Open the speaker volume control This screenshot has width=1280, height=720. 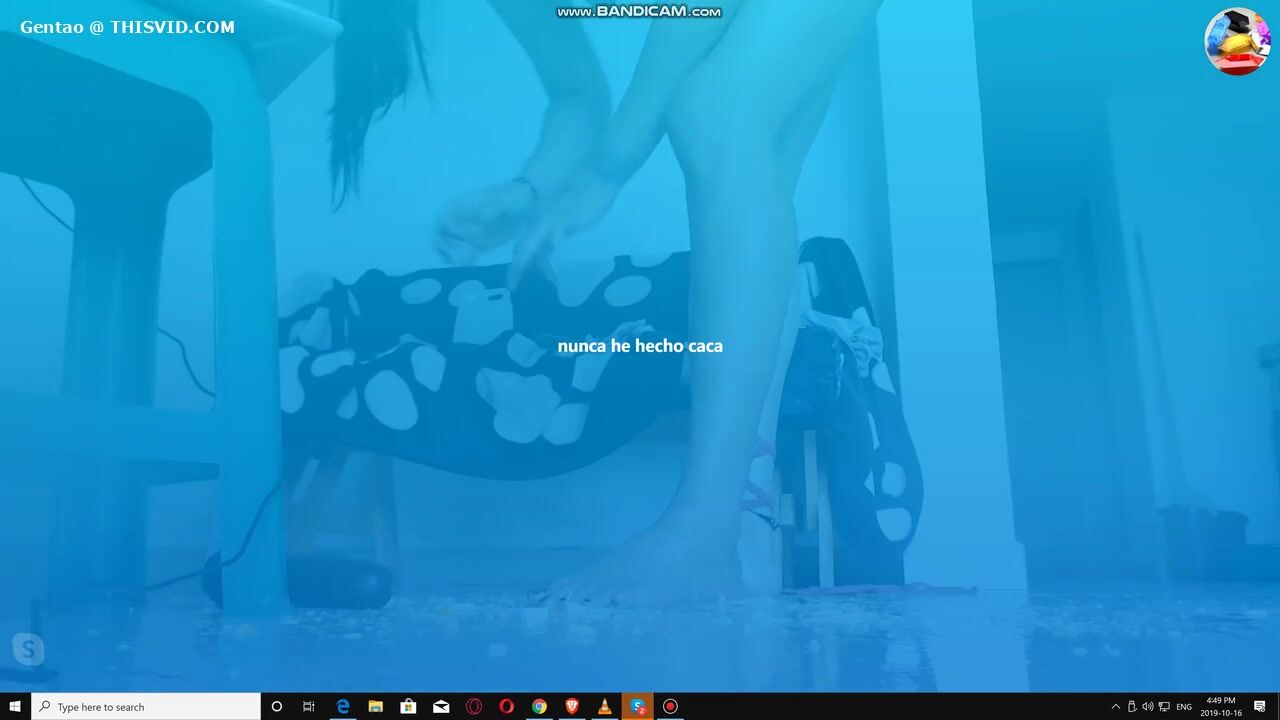tap(1148, 707)
